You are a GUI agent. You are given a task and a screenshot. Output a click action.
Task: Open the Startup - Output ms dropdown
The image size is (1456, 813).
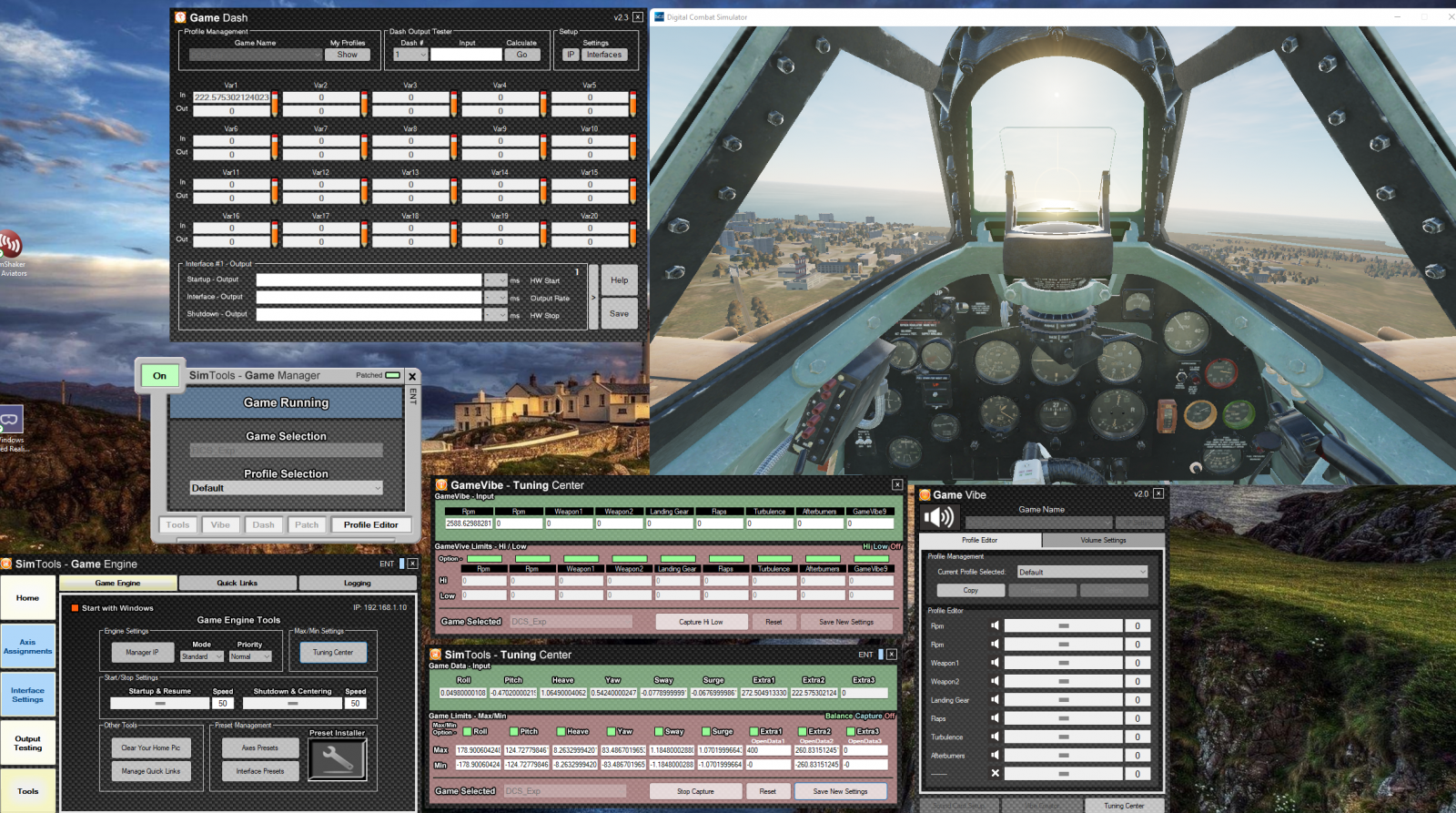pyautogui.click(x=496, y=279)
